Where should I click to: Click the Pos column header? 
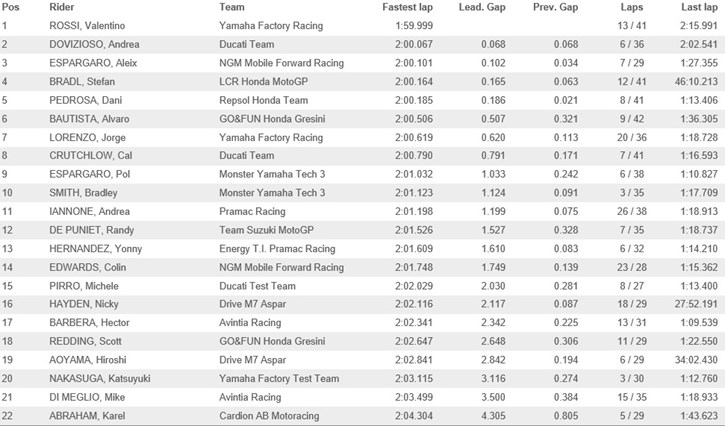[x=11, y=7]
